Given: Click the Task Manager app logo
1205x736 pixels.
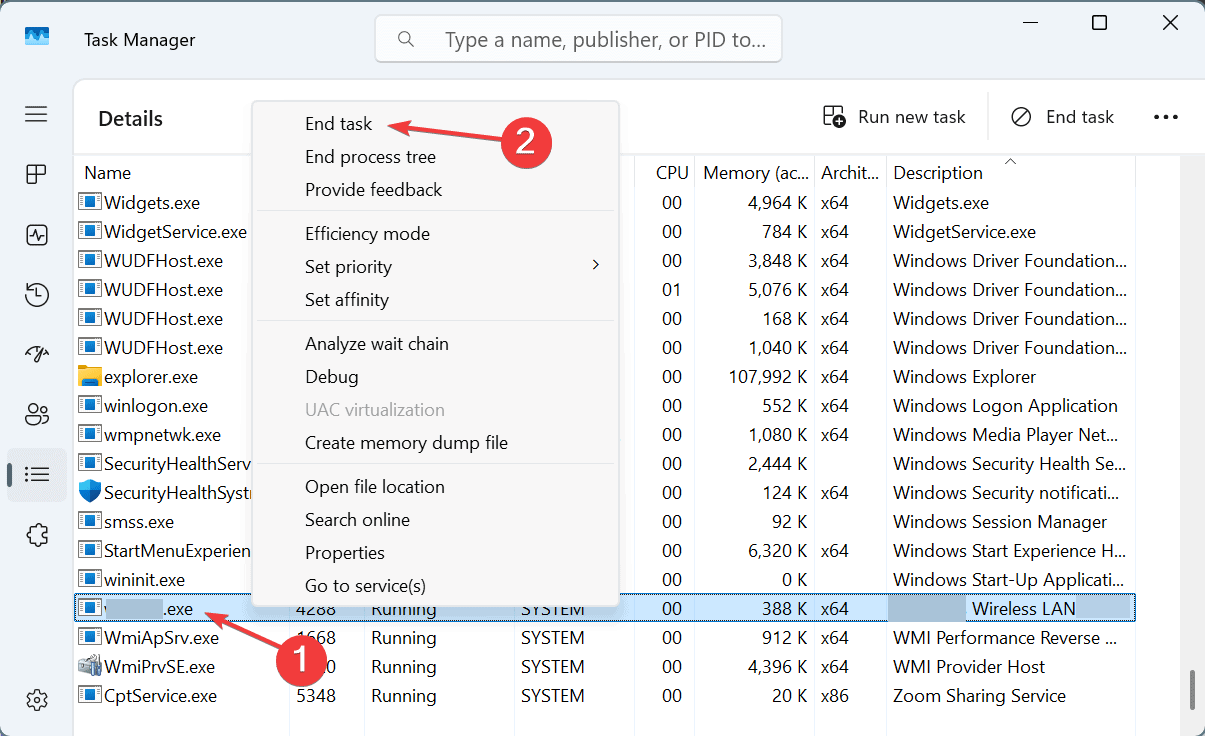Looking at the screenshot, I should 37,37.
